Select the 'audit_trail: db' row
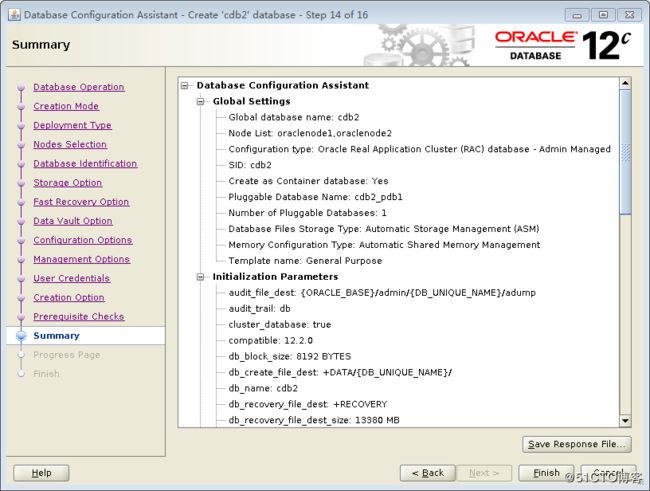650x491 pixels. [260, 309]
